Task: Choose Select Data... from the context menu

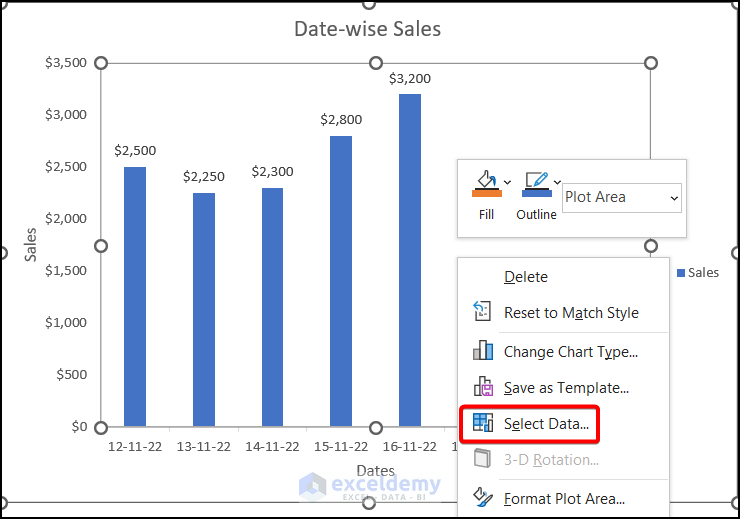Action: point(546,424)
